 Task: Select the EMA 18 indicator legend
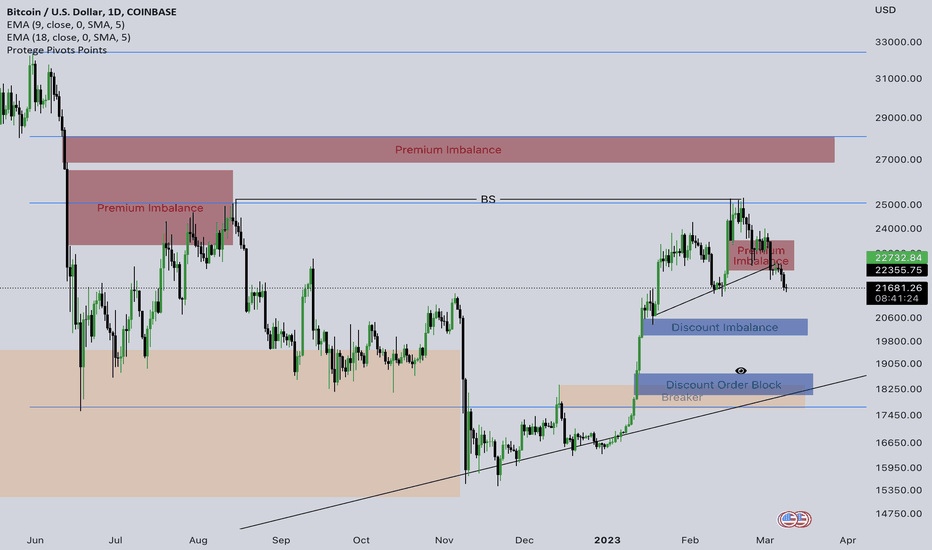(x=68, y=37)
